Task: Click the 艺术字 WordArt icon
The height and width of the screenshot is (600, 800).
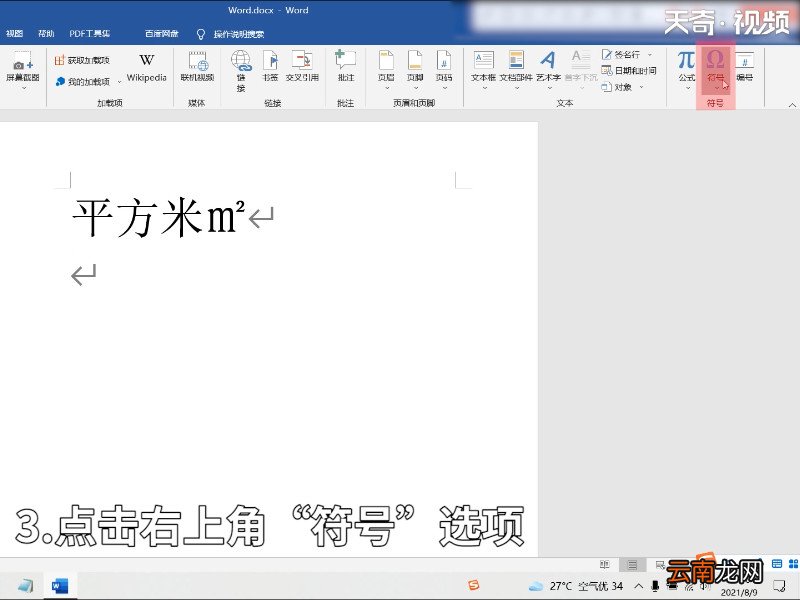Action: click(548, 60)
